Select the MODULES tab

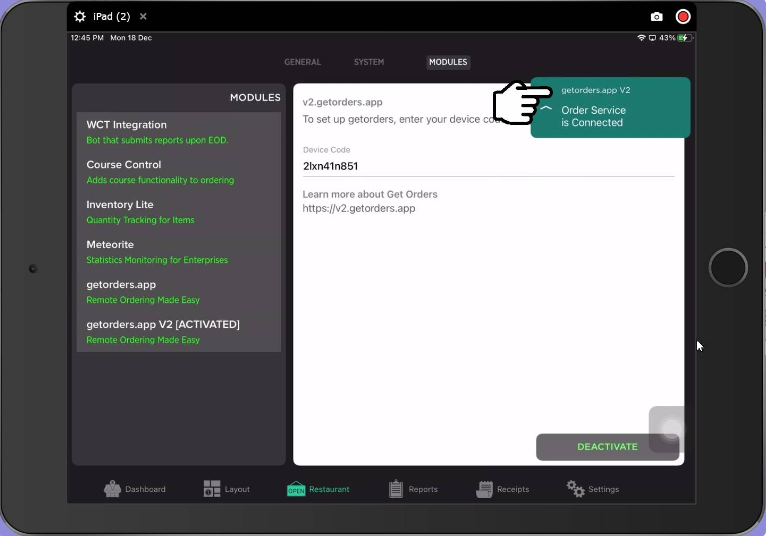click(448, 62)
